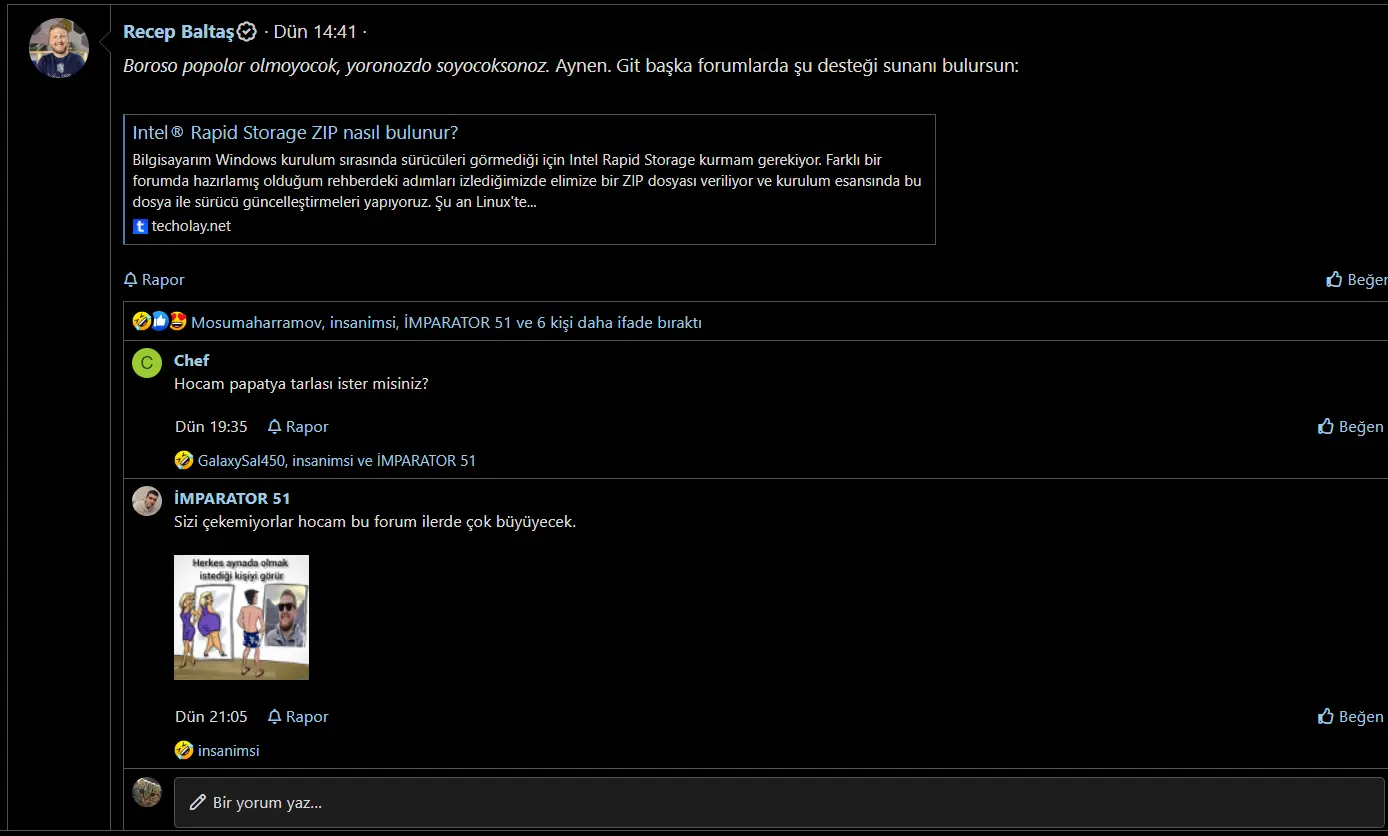This screenshot has height=836, width=1388.
Task: Click the thumbs-up icon on main post Beğen
Action: pos(1334,280)
